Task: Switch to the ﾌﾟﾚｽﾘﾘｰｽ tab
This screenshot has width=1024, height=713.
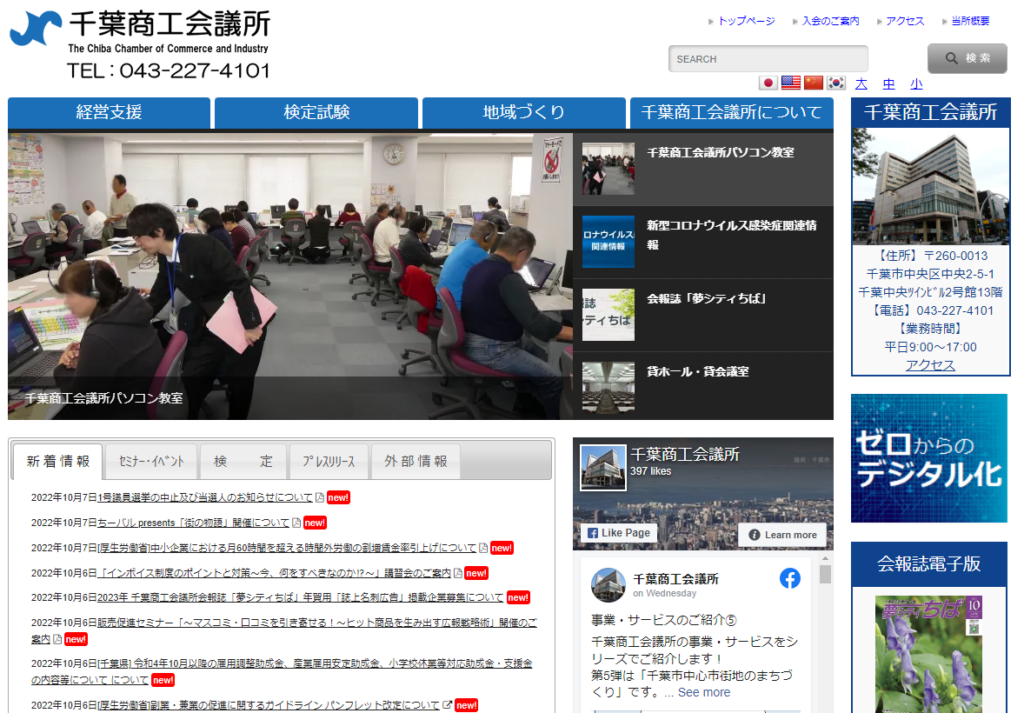Action: 329,462
